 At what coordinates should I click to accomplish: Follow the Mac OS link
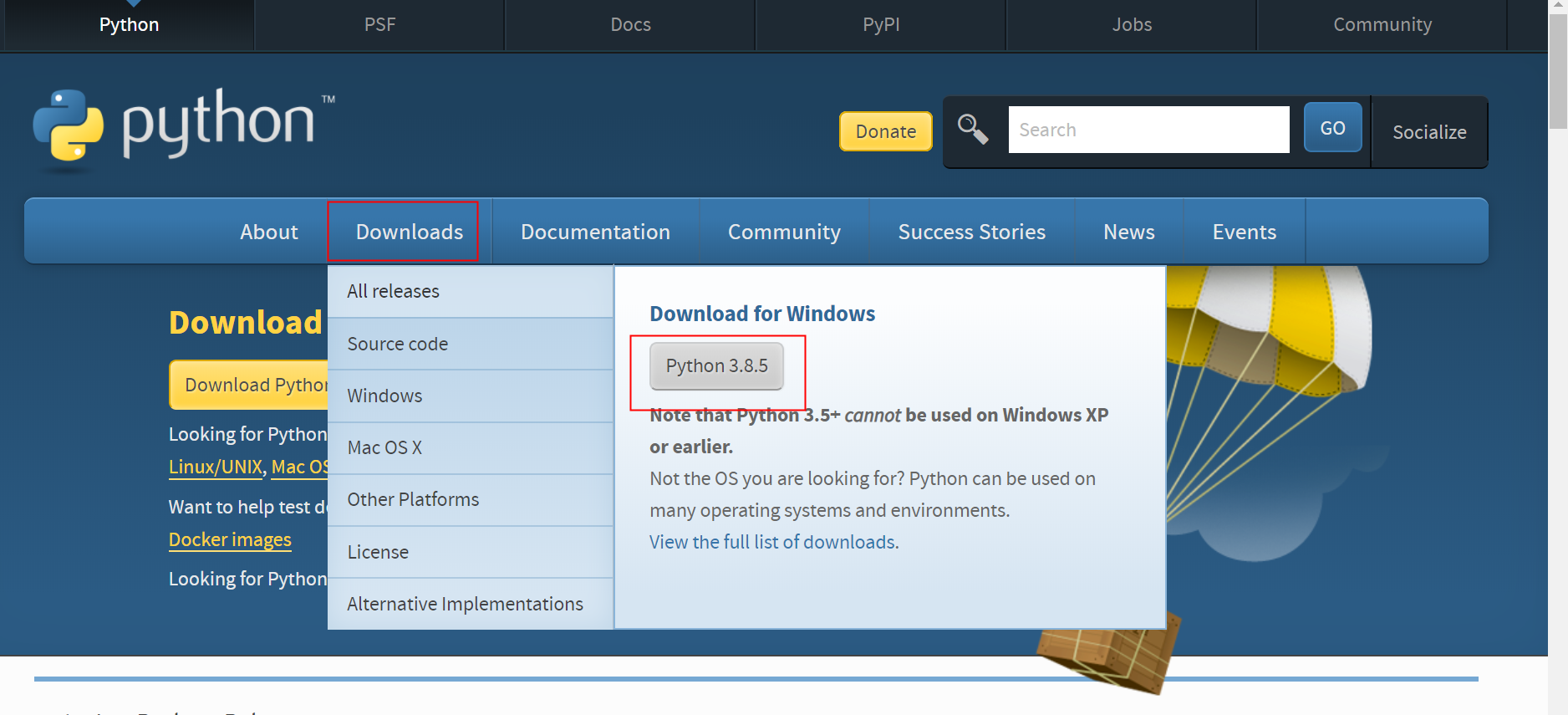coord(299,467)
